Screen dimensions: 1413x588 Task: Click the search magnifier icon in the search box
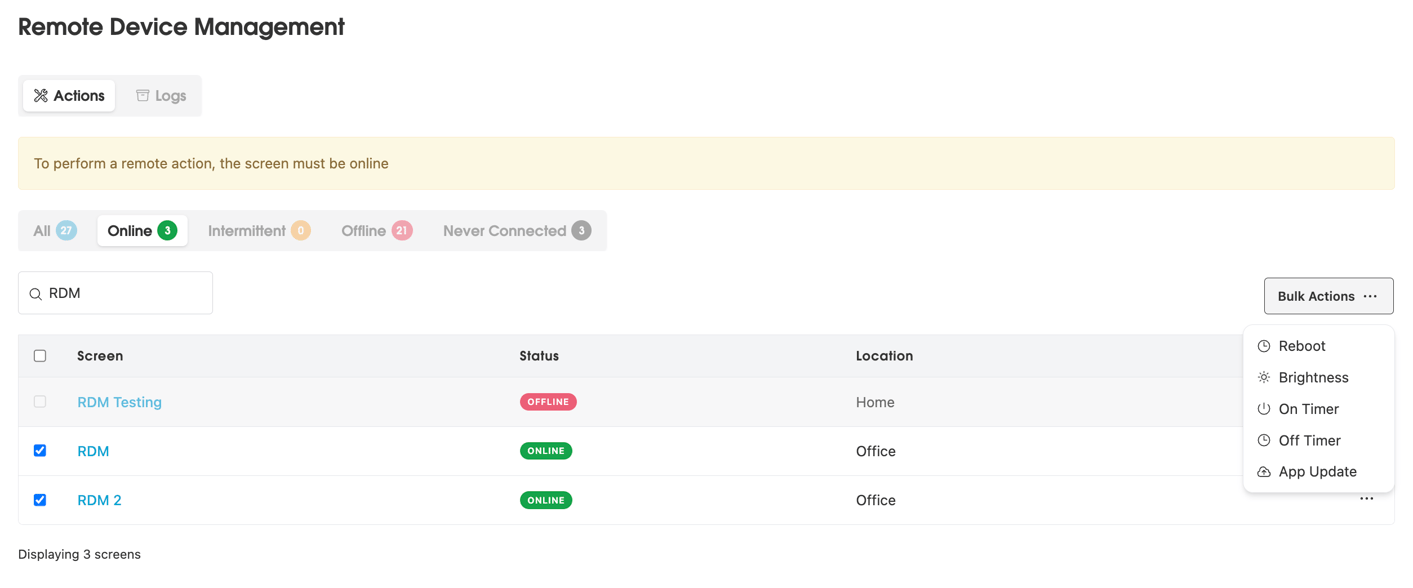[36, 292]
